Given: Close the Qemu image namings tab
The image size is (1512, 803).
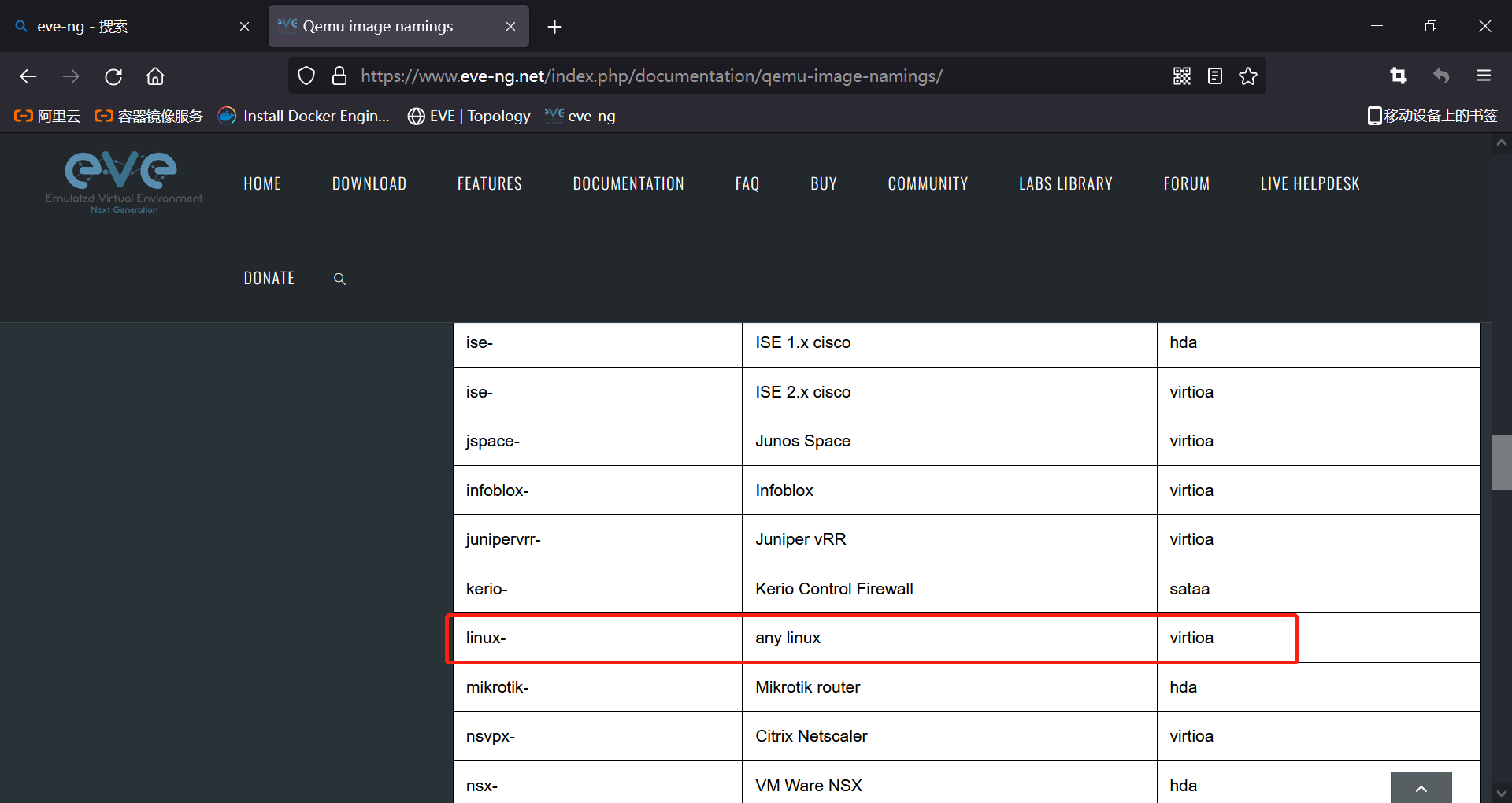Looking at the screenshot, I should (510, 27).
